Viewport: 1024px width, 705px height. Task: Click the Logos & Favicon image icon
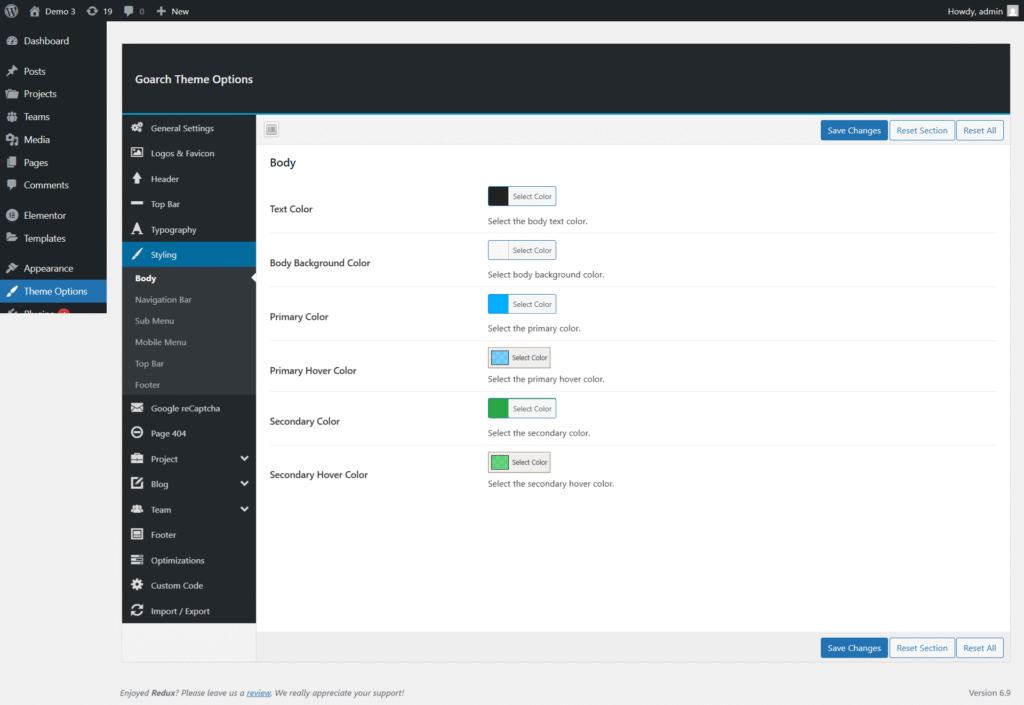tap(136, 153)
